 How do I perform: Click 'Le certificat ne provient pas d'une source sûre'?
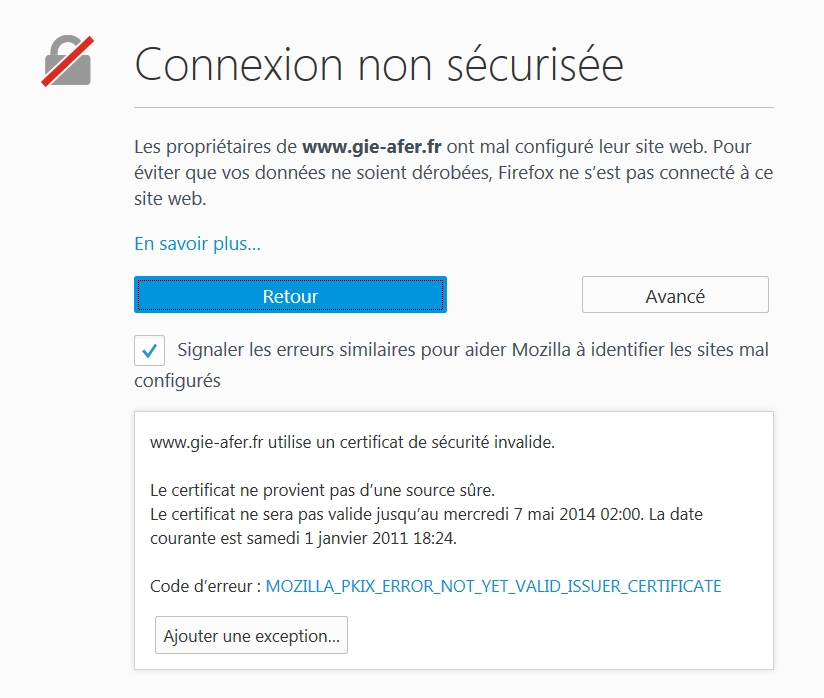tap(322, 490)
